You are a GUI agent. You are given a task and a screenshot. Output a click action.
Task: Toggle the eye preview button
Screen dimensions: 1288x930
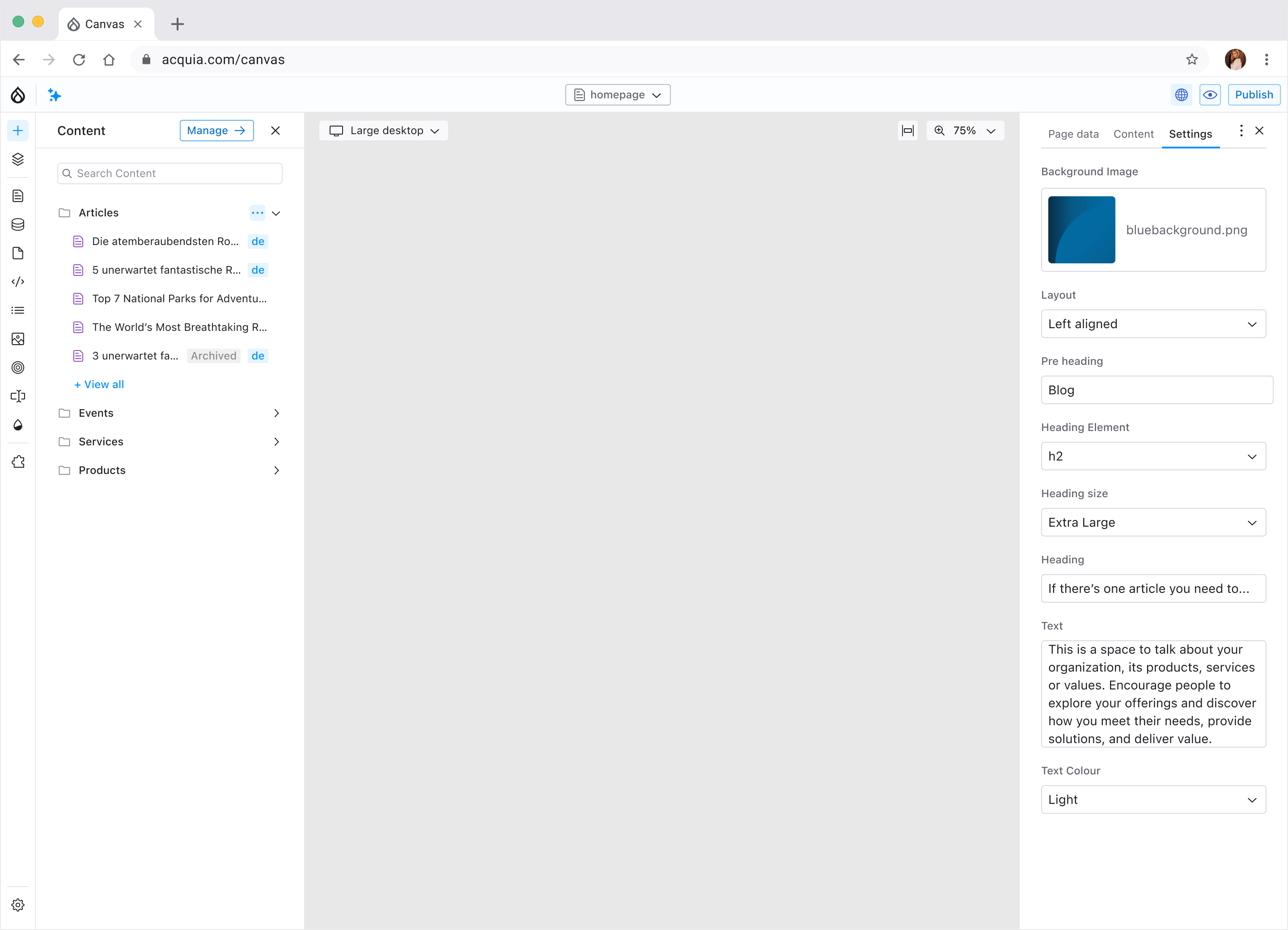(1210, 95)
